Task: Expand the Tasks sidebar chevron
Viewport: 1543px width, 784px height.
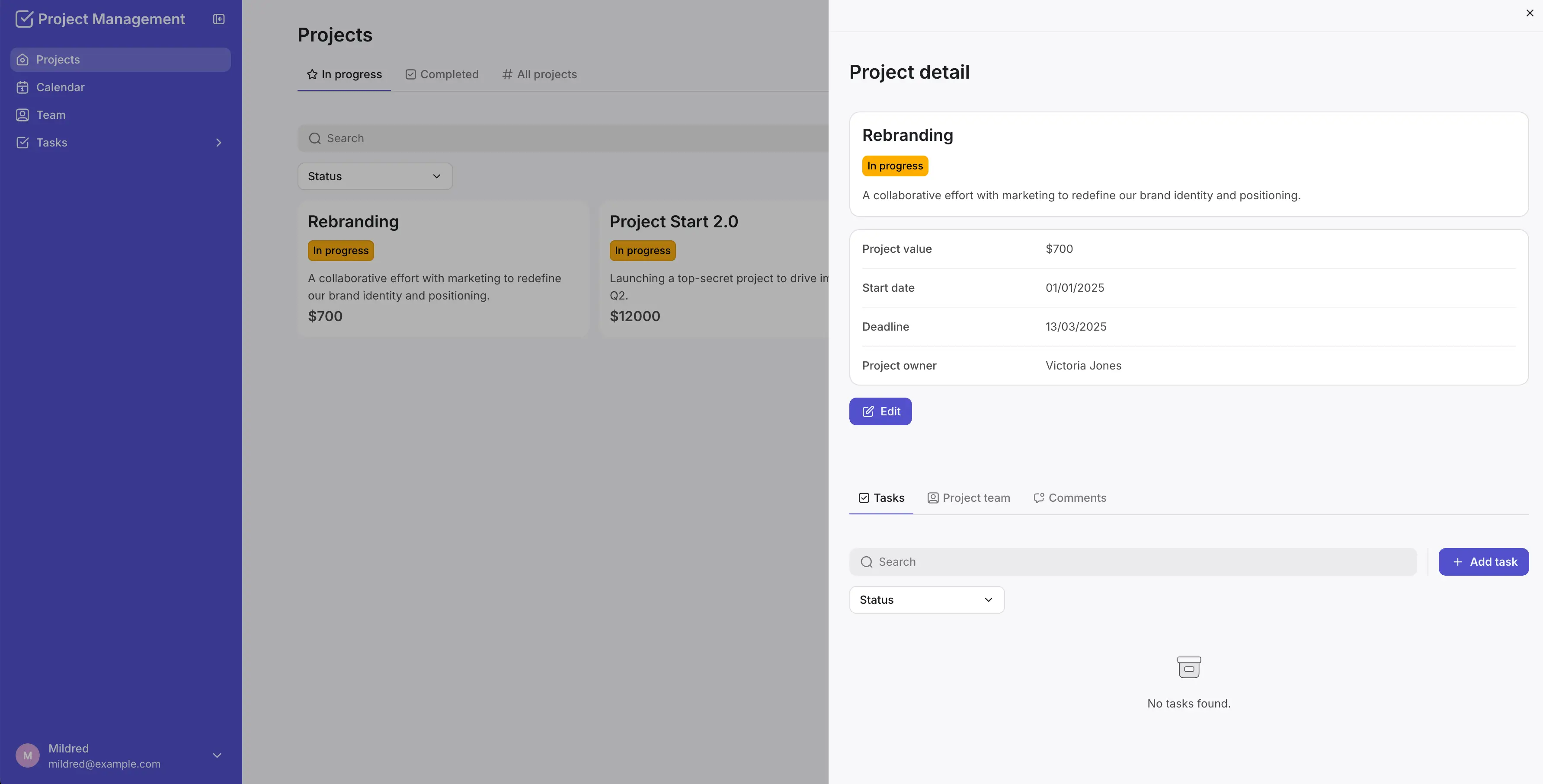Action: click(x=219, y=143)
